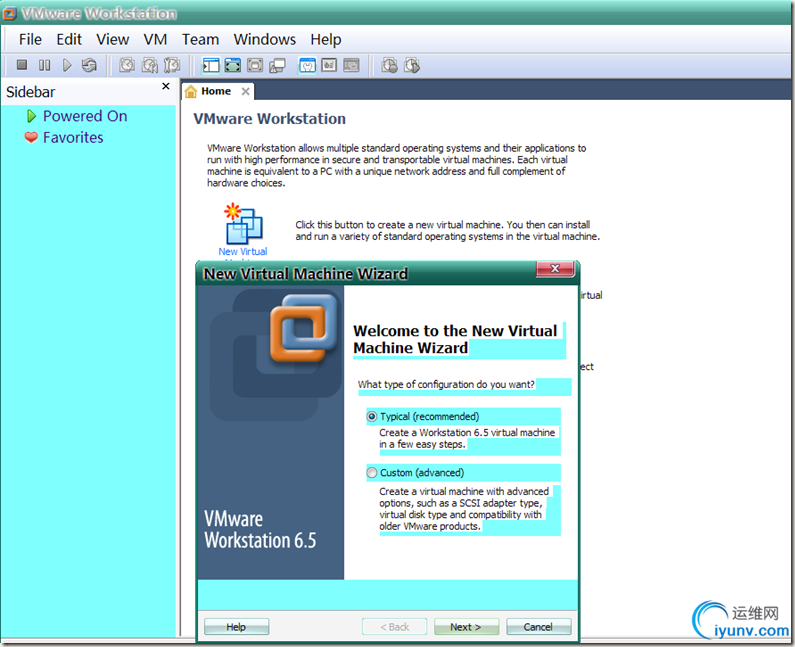This screenshot has width=795, height=647.
Task: Click the house icon on Home tab
Action: 191,91
